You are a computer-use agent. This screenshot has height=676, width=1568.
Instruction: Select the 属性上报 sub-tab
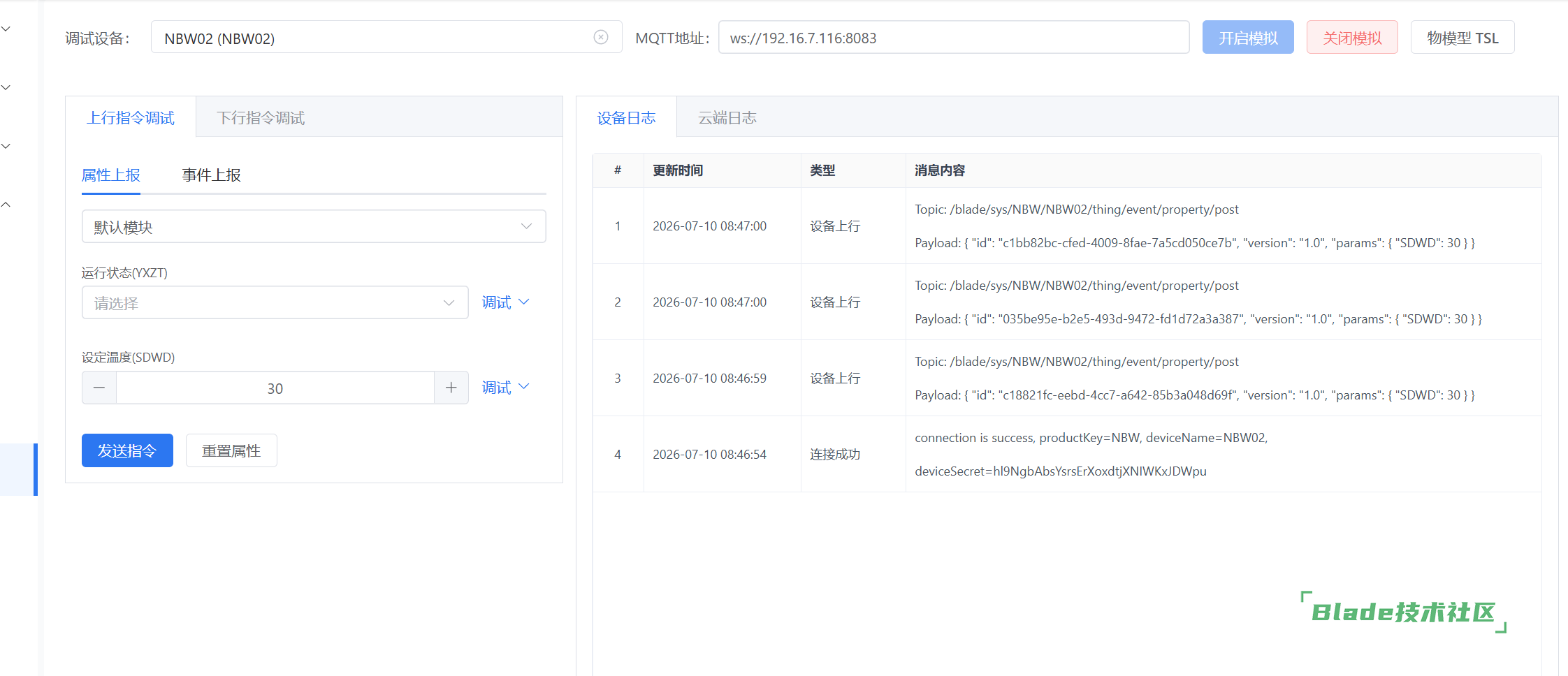[111, 175]
